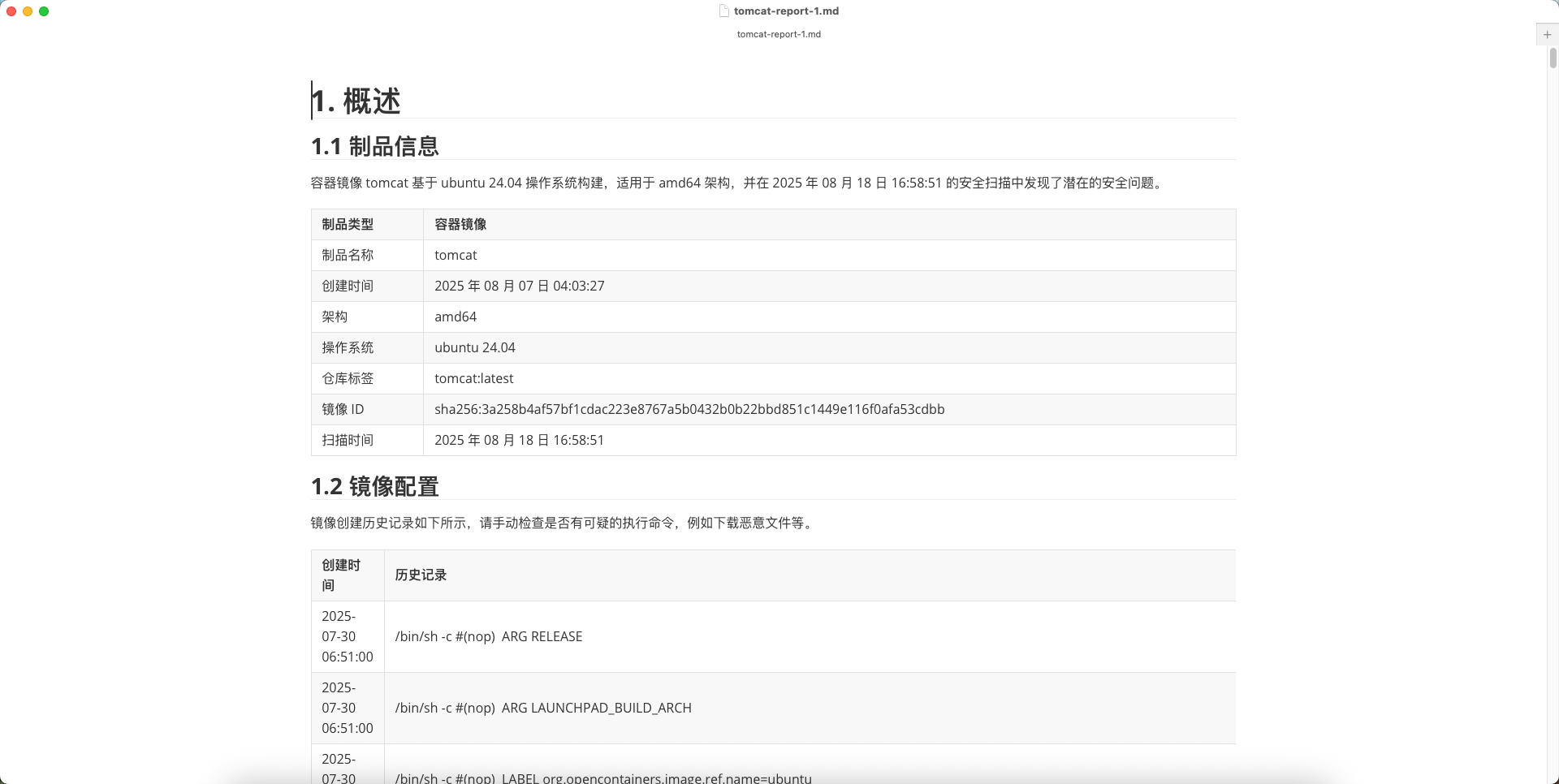This screenshot has height=784, width=1559.
Task: Click the document icon in the title bar
Action: click(x=724, y=11)
